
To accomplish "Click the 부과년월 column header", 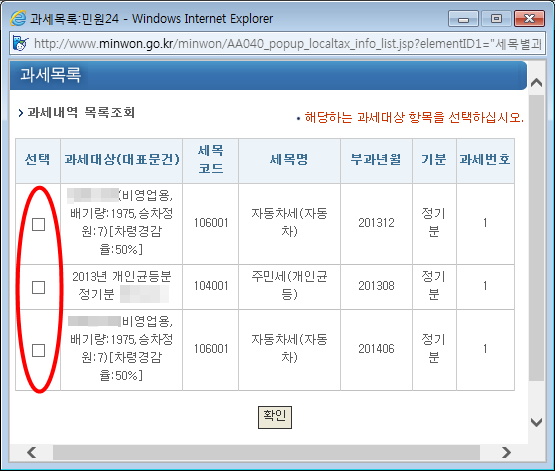I will pos(376,161).
